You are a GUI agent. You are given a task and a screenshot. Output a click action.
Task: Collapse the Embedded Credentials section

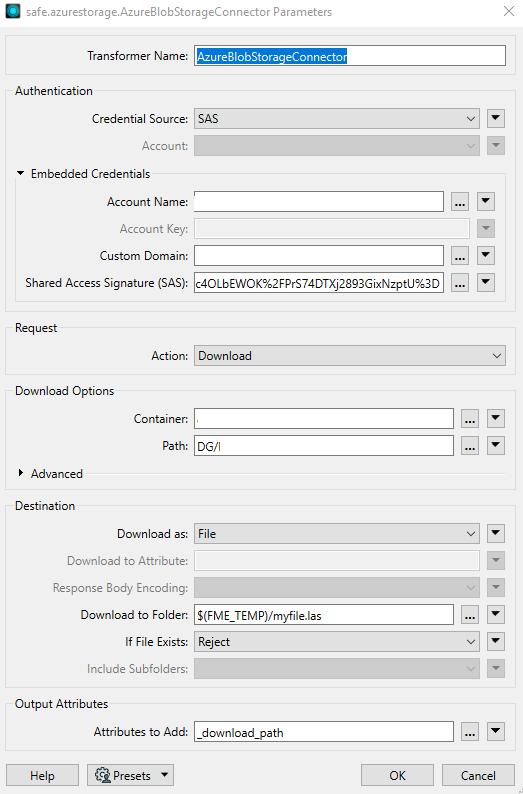pyautogui.click(x=20, y=174)
